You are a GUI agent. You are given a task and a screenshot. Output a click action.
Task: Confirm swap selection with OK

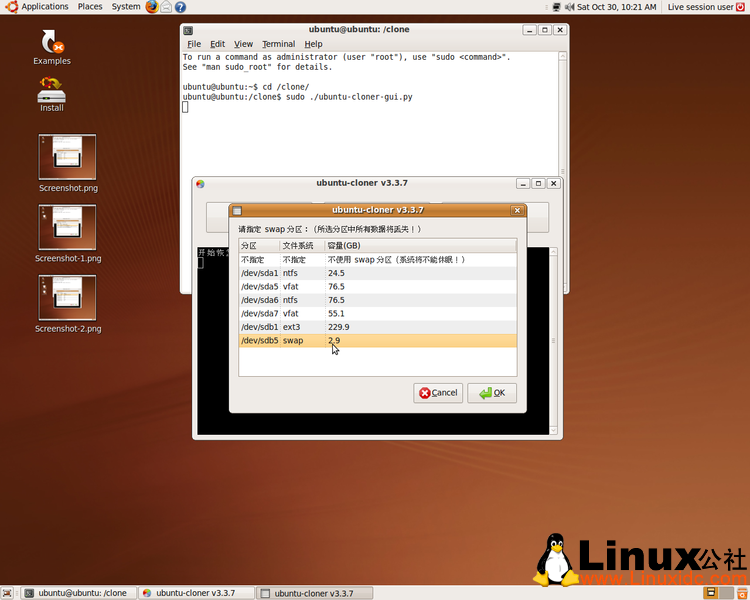(x=492, y=393)
